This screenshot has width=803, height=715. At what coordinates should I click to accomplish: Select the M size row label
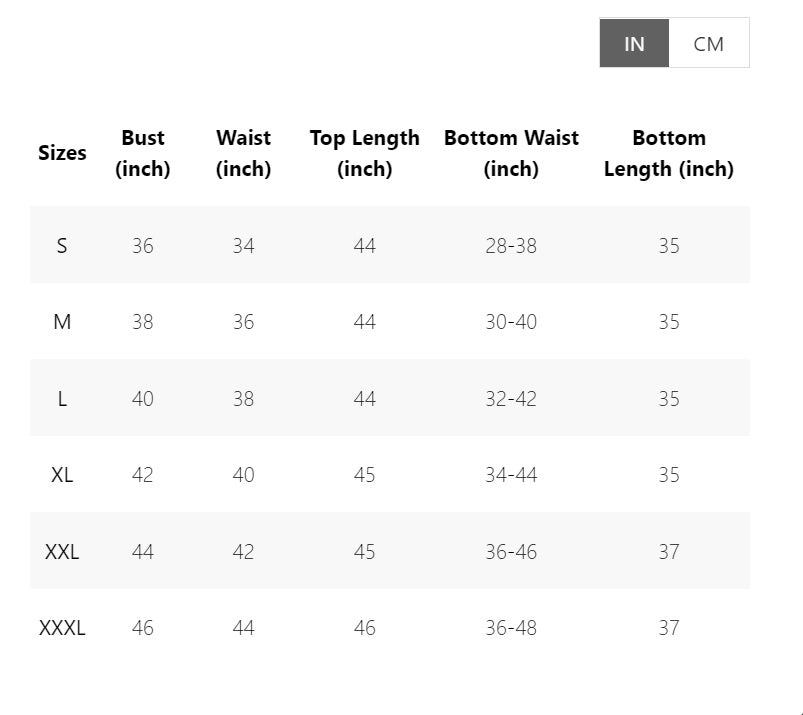click(62, 322)
